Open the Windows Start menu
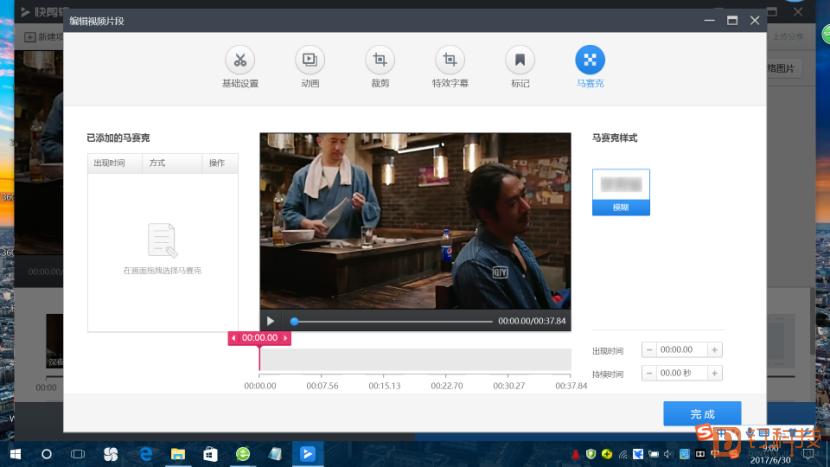This screenshot has height=467, width=830. click(x=15, y=454)
